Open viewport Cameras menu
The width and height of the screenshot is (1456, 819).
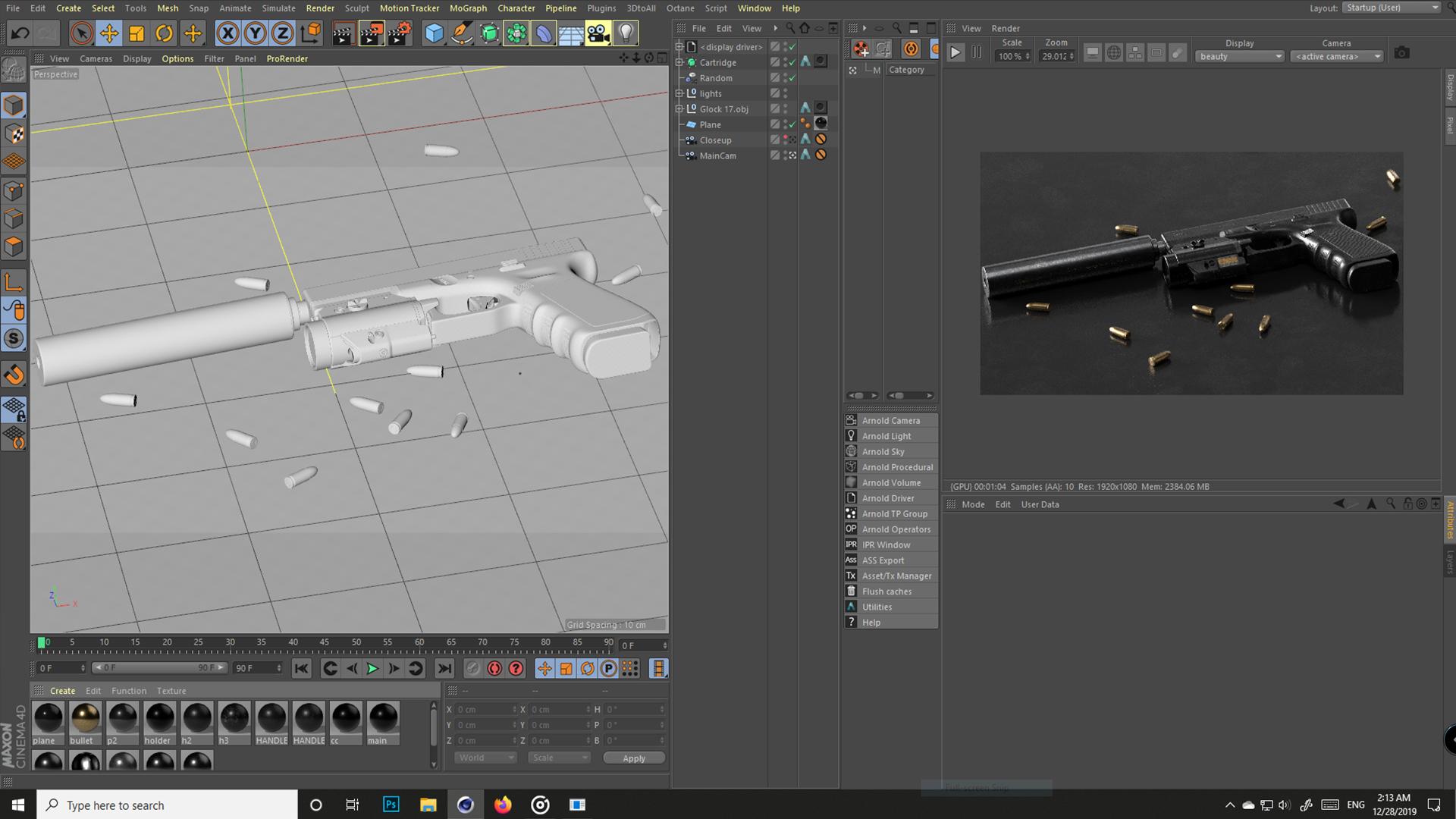coord(96,58)
